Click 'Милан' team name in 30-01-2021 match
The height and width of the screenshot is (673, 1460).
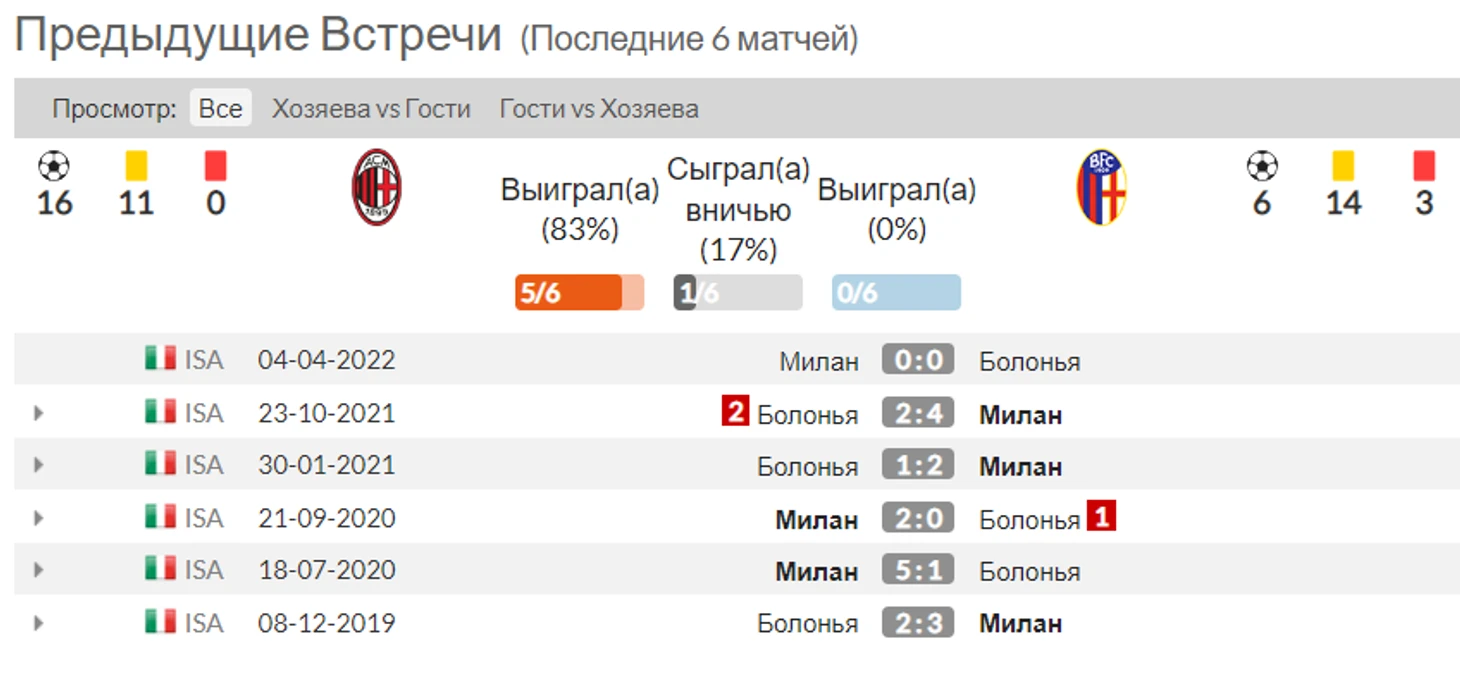click(1020, 466)
